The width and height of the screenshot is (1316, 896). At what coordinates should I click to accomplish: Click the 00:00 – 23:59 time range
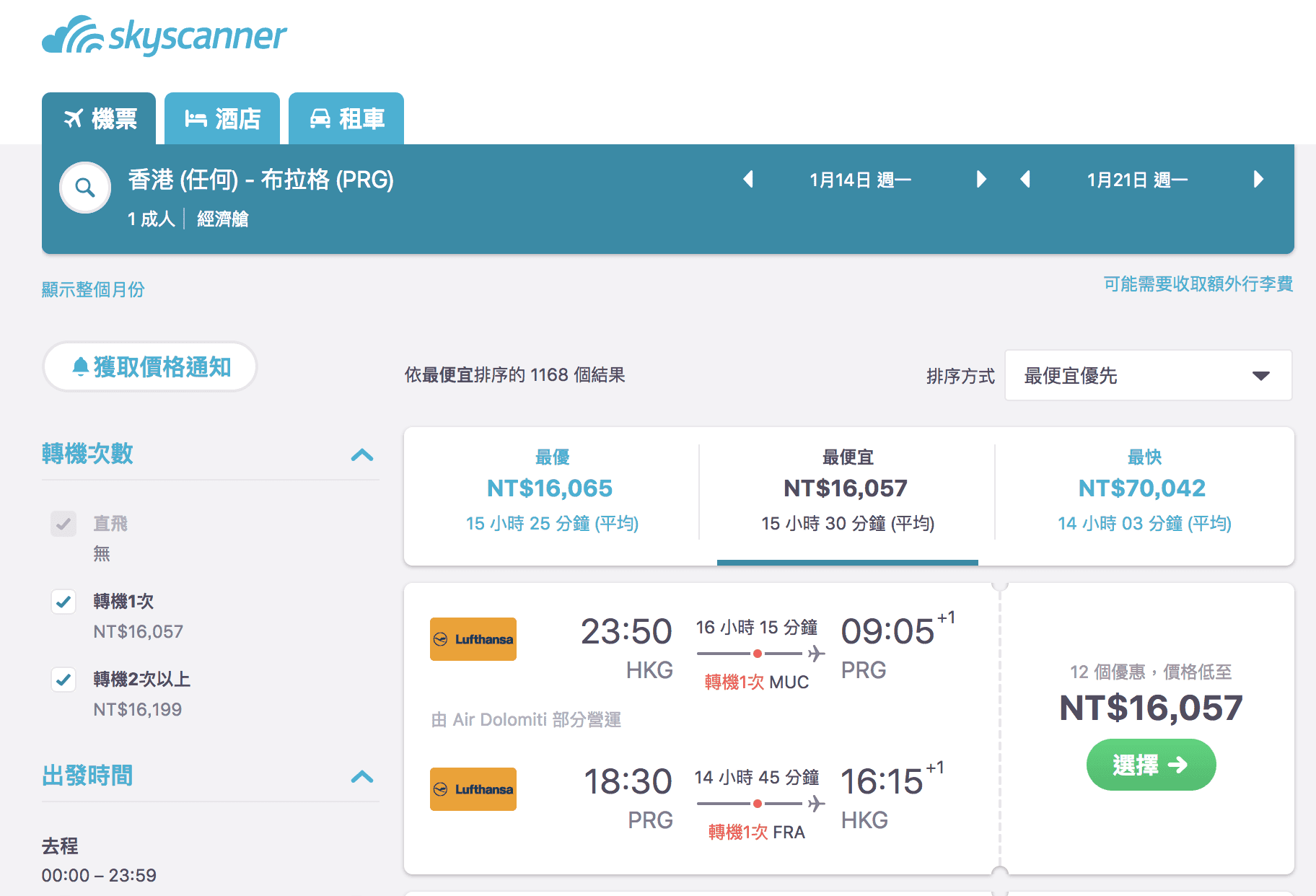(x=99, y=875)
